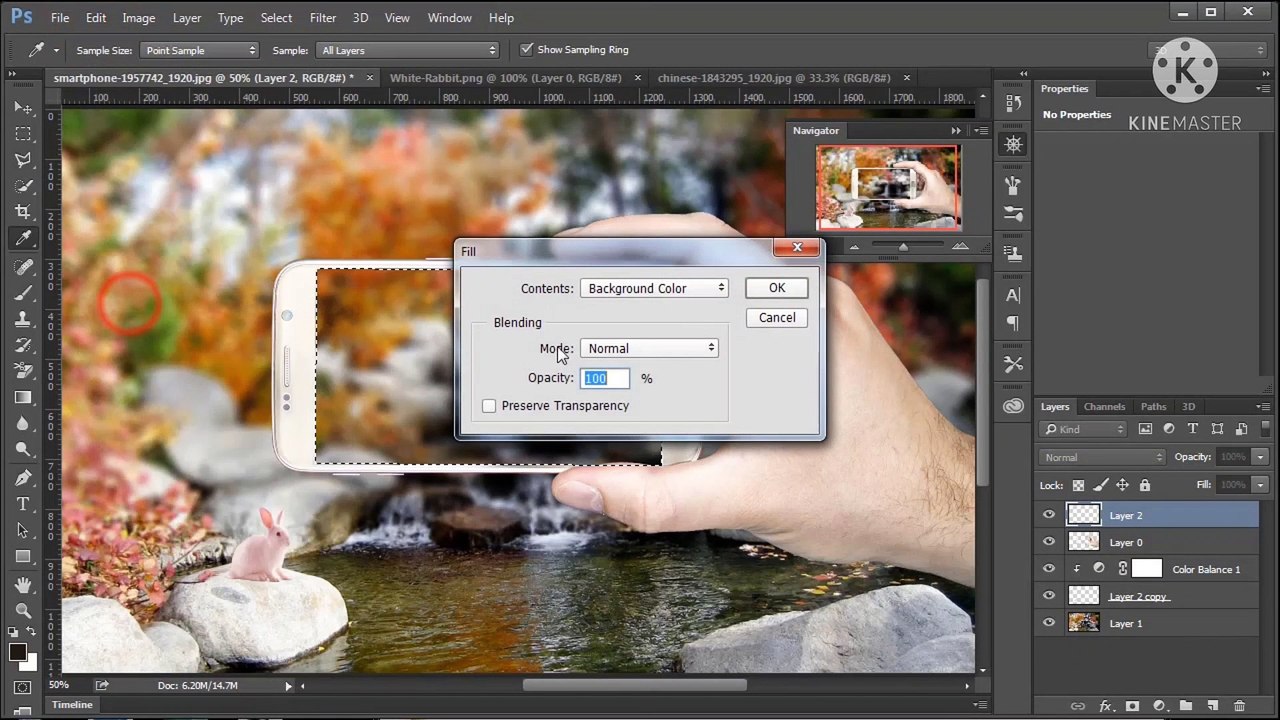Select the Clone Stamp tool
The width and height of the screenshot is (1280, 720).
pos(22,318)
